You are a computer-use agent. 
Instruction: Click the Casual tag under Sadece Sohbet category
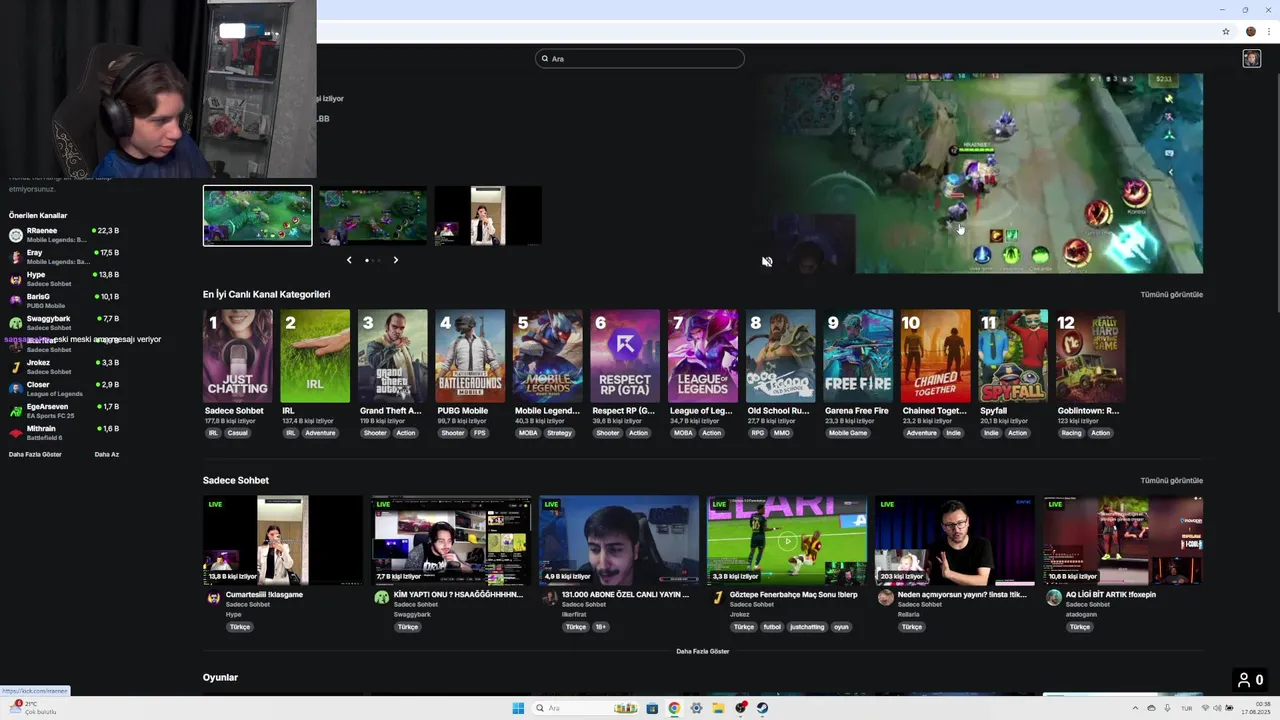238,433
